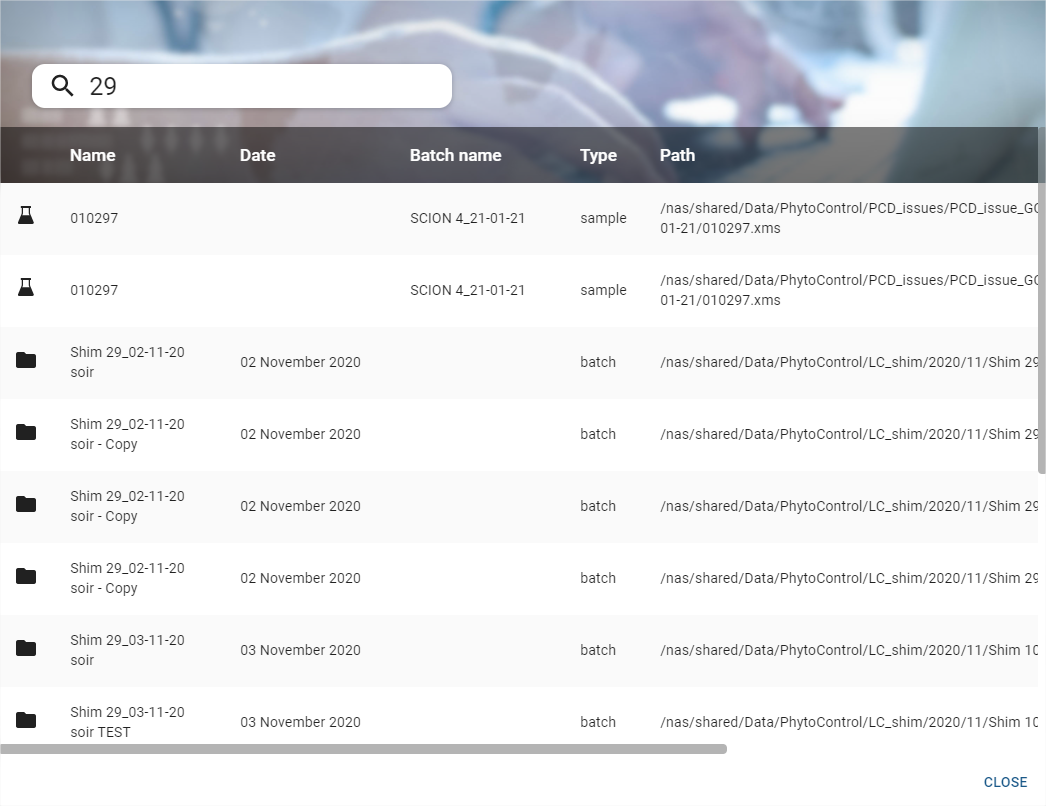This screenshot has width=1046, height=806.
Task: Click the Batch name column header
Action: point(455,155)
